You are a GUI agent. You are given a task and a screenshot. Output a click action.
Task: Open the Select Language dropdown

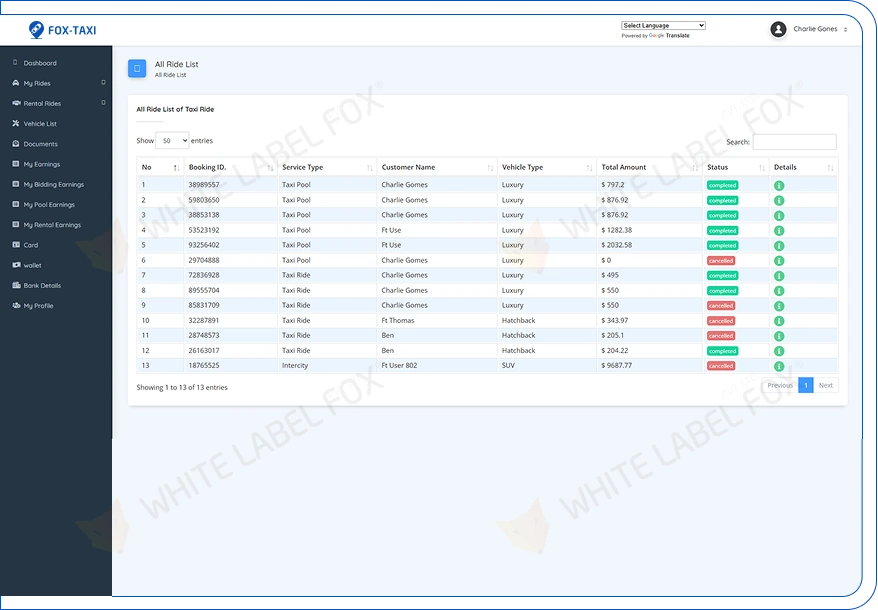pyautogui.click(x=663, y=26)
